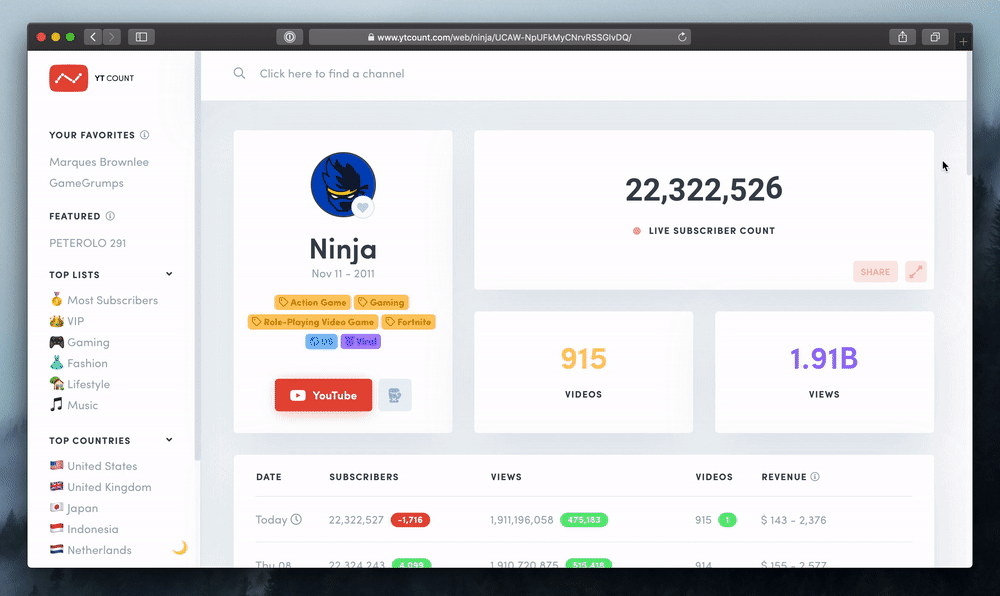The height and width of the screenshot is (596, 1000).
Task: Expand live counter with fullscreen arrows icon
Action: [916, 272]
